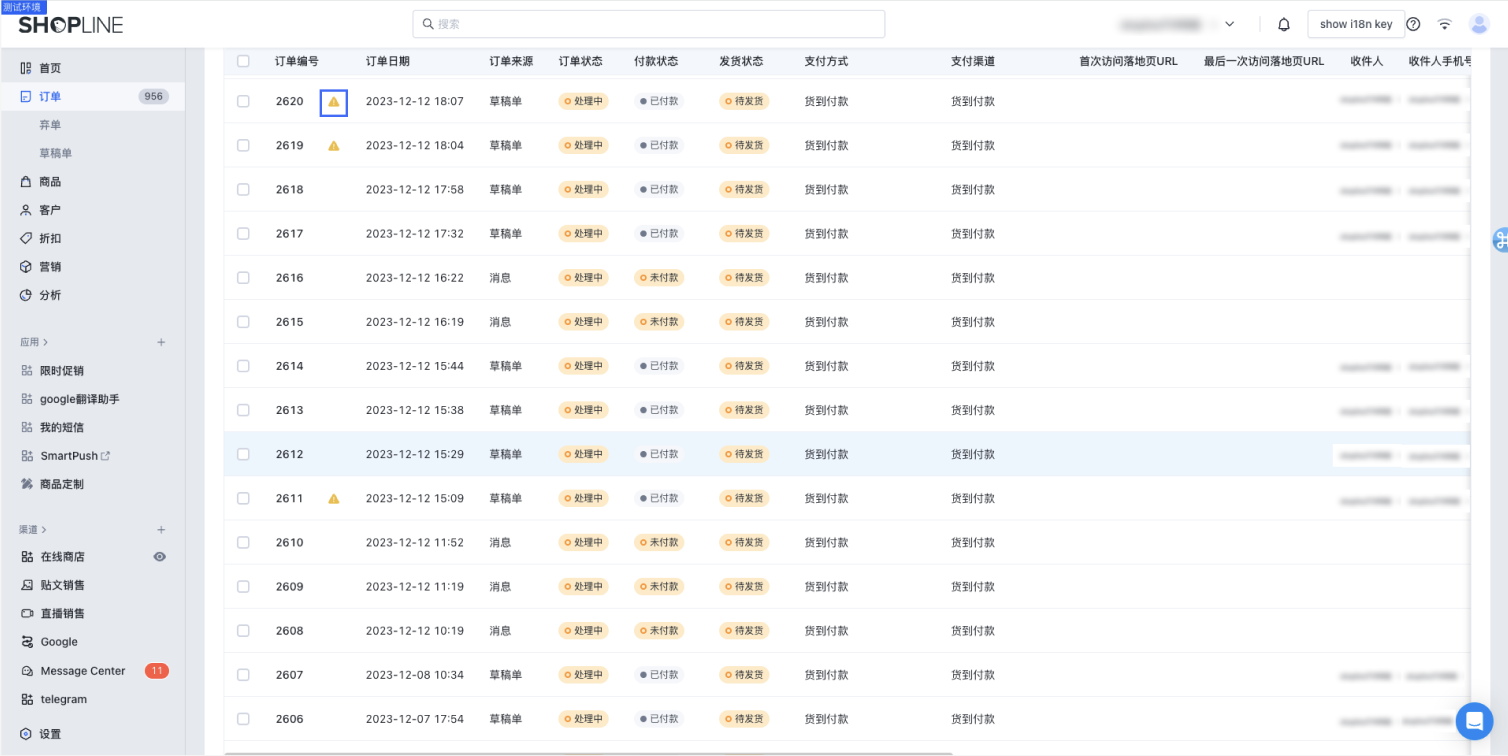Preview online store with eye icon
Image resolution: width=1508 pixels, height=756 pixels.
coord(159,557)
